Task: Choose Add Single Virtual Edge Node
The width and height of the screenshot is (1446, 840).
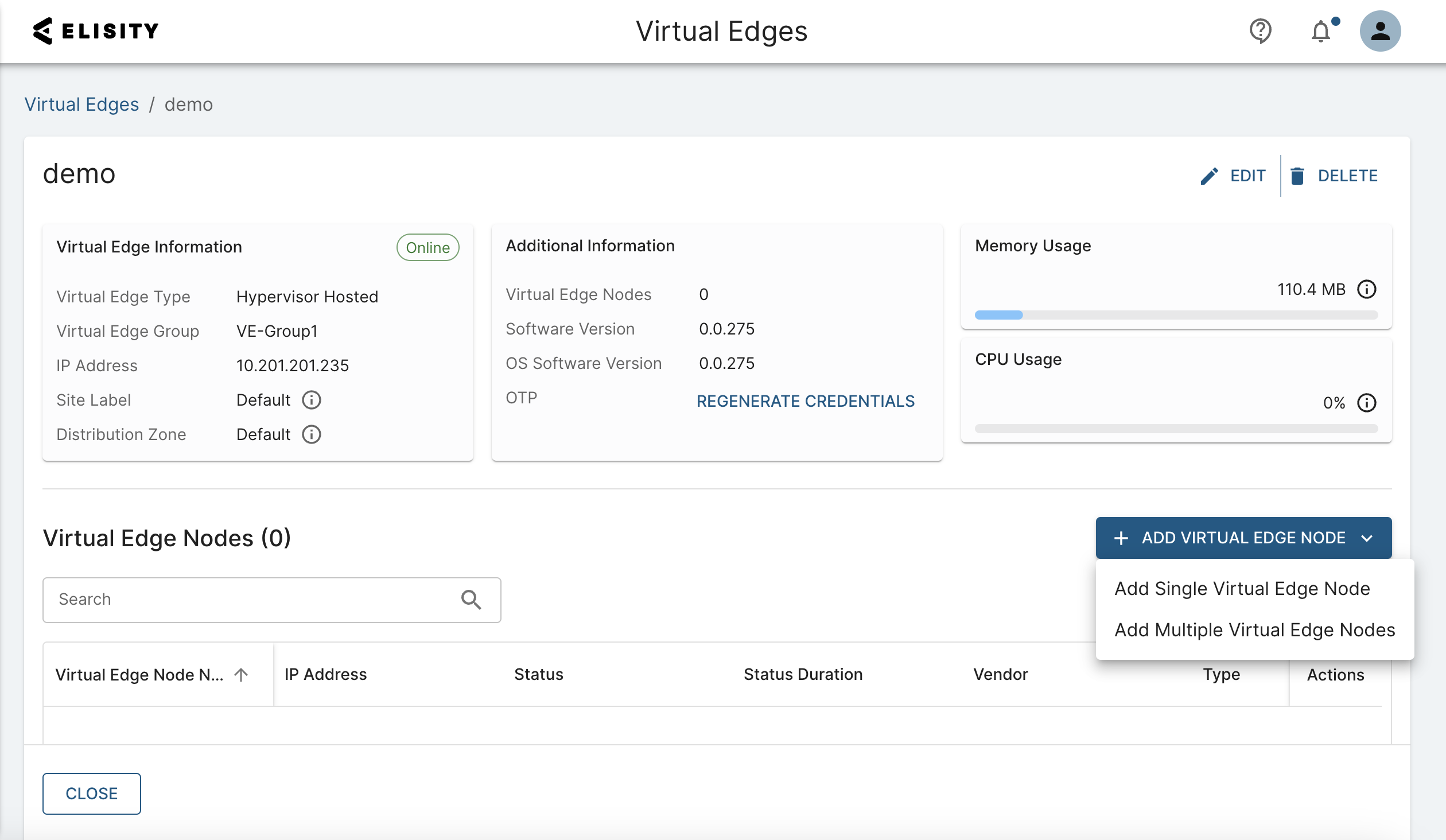Action: 1242,589
